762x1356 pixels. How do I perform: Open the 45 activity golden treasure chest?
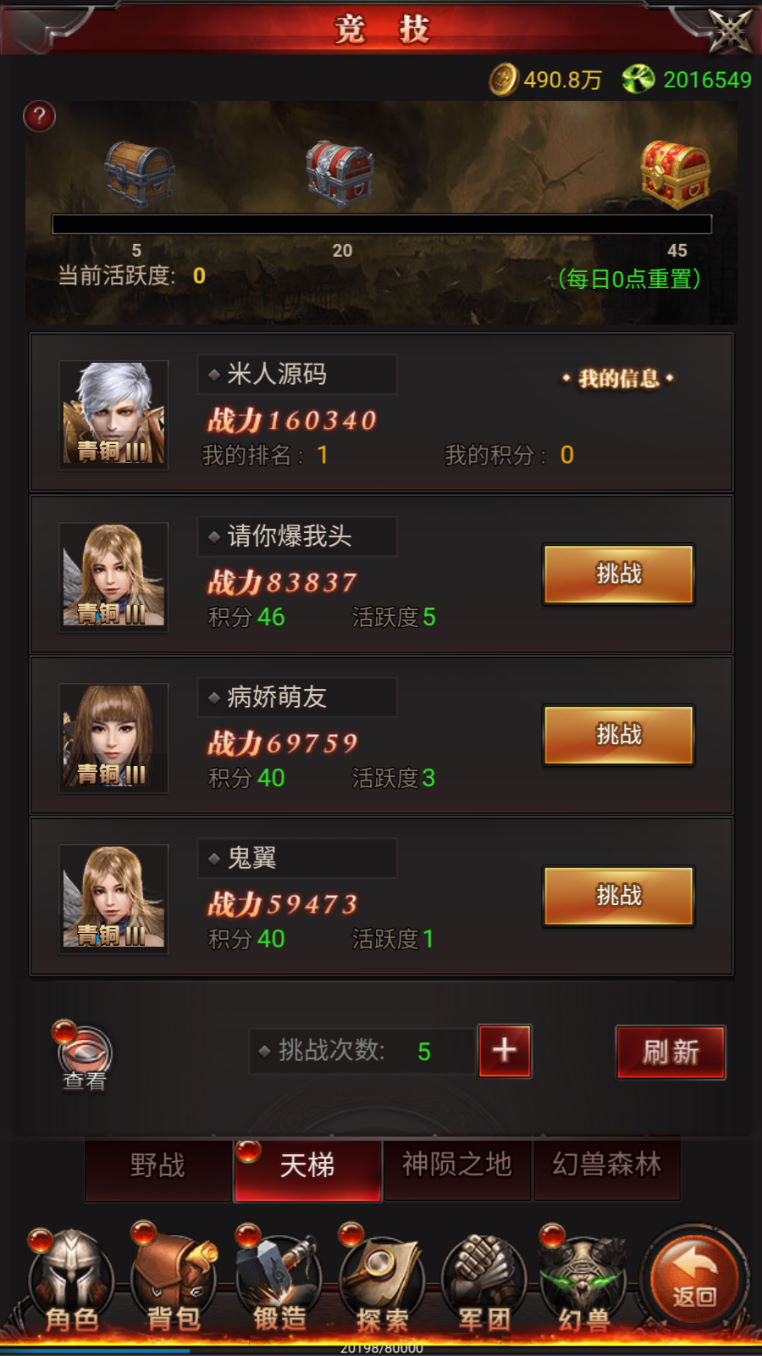[675, 174]
